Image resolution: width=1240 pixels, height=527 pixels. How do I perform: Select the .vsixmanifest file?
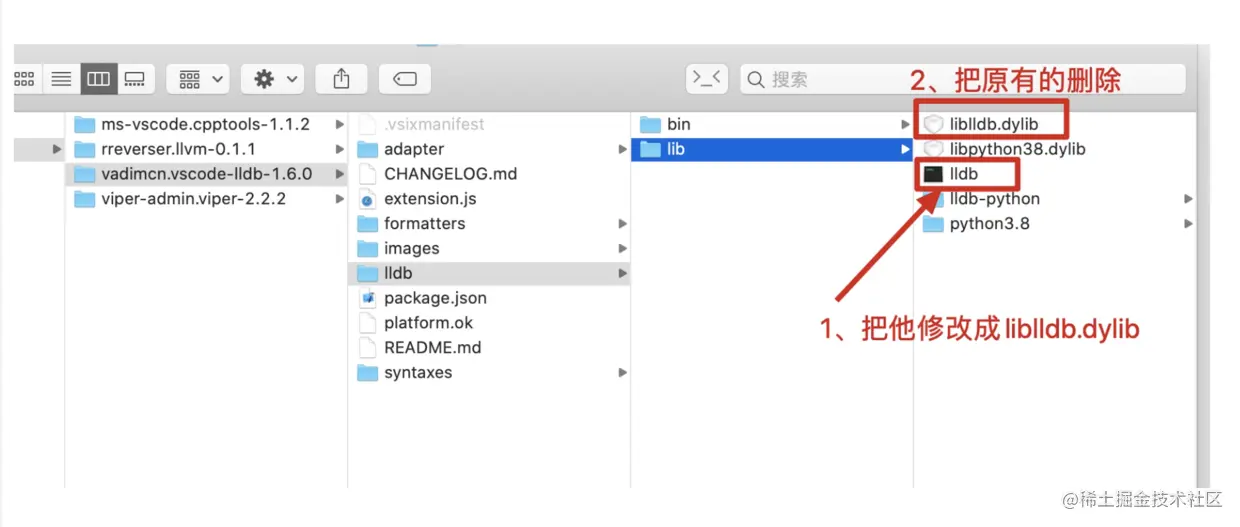point(490,124)
